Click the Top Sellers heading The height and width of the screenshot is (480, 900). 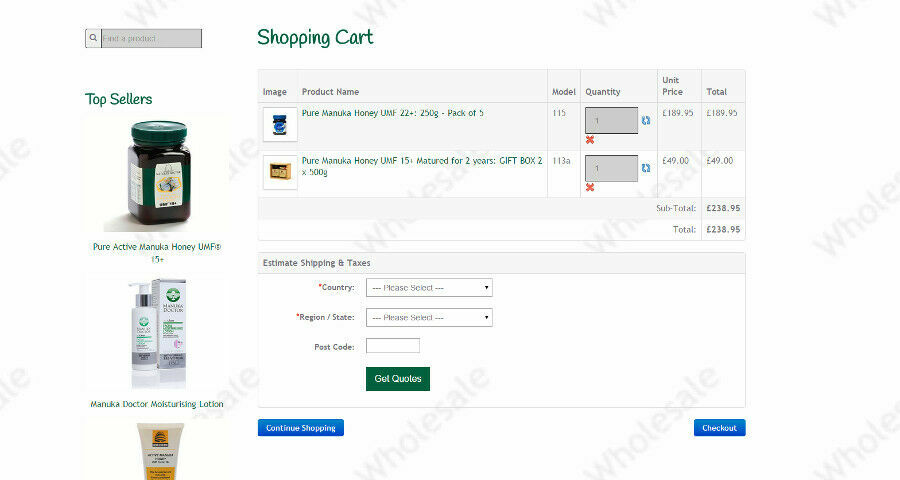tap(119, 99)
